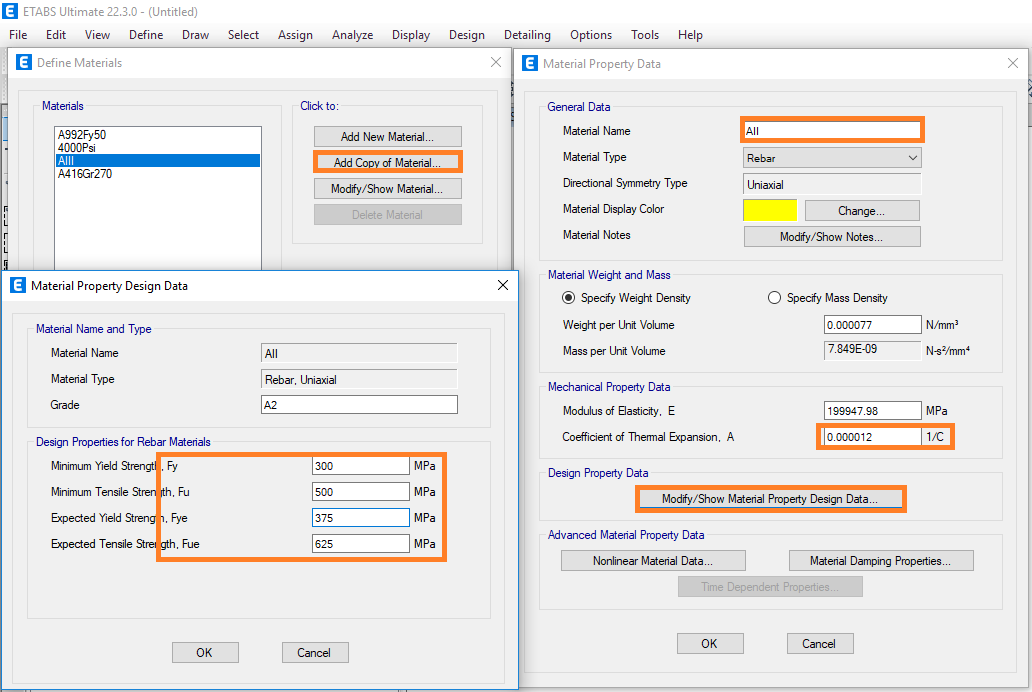
Task: Click OK in Material Property Design Data dialog
Action: (205, 652)
